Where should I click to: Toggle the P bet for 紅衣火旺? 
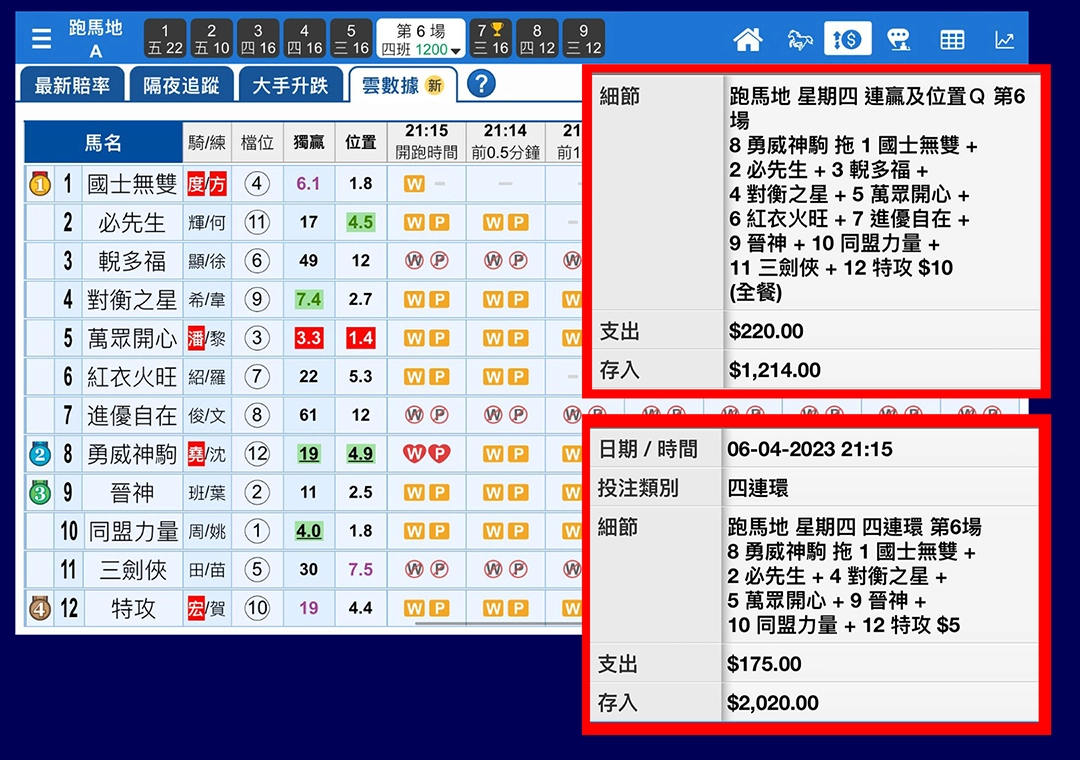coord(438,378)
